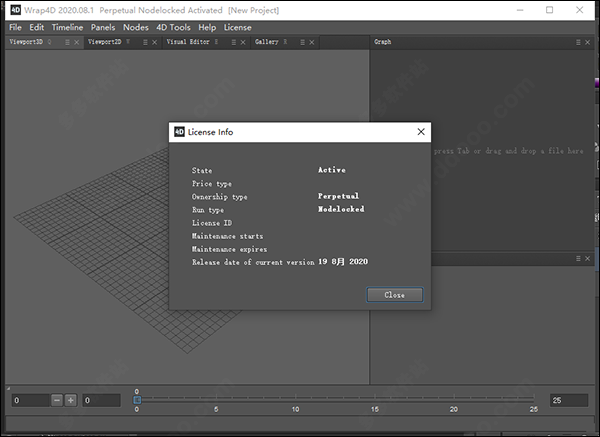Open the Edit menu
This screenshot has height=437, width=600.
[37, 28]
